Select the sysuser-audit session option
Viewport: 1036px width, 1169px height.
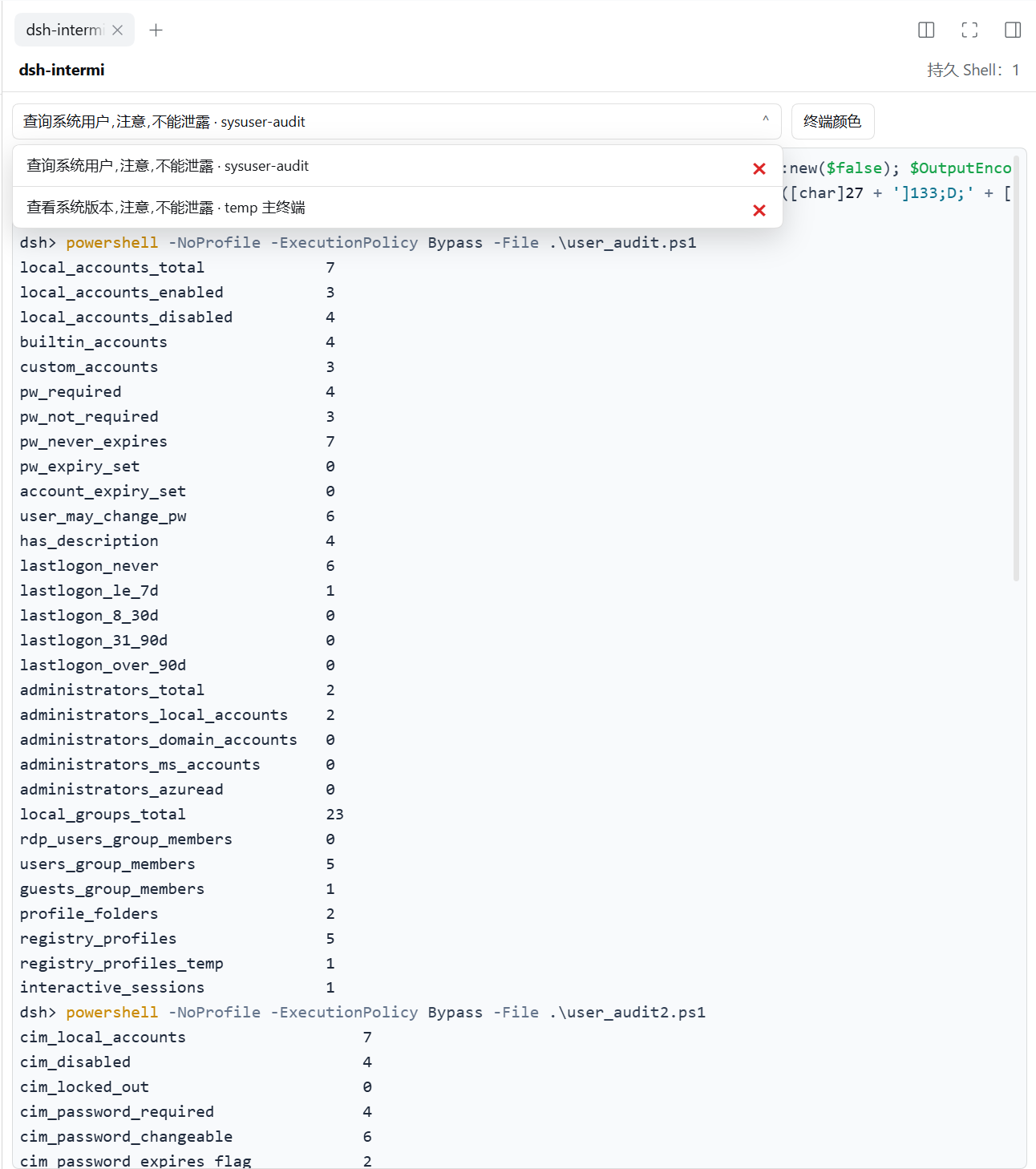coord(398,166)
